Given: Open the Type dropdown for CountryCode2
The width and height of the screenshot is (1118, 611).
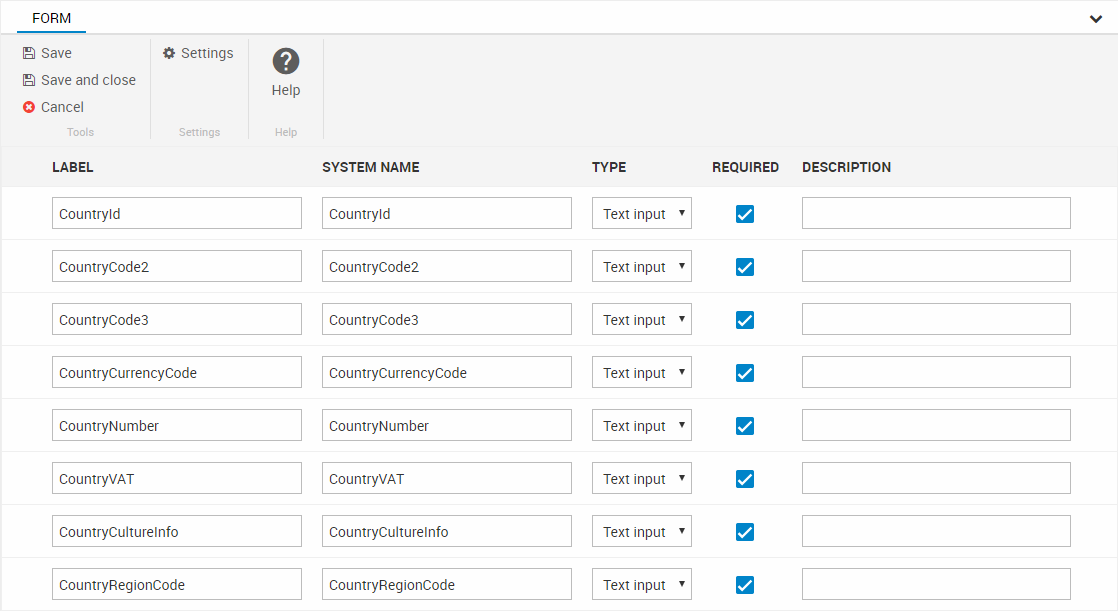Looking at the screenshot, I should point(641,267).
